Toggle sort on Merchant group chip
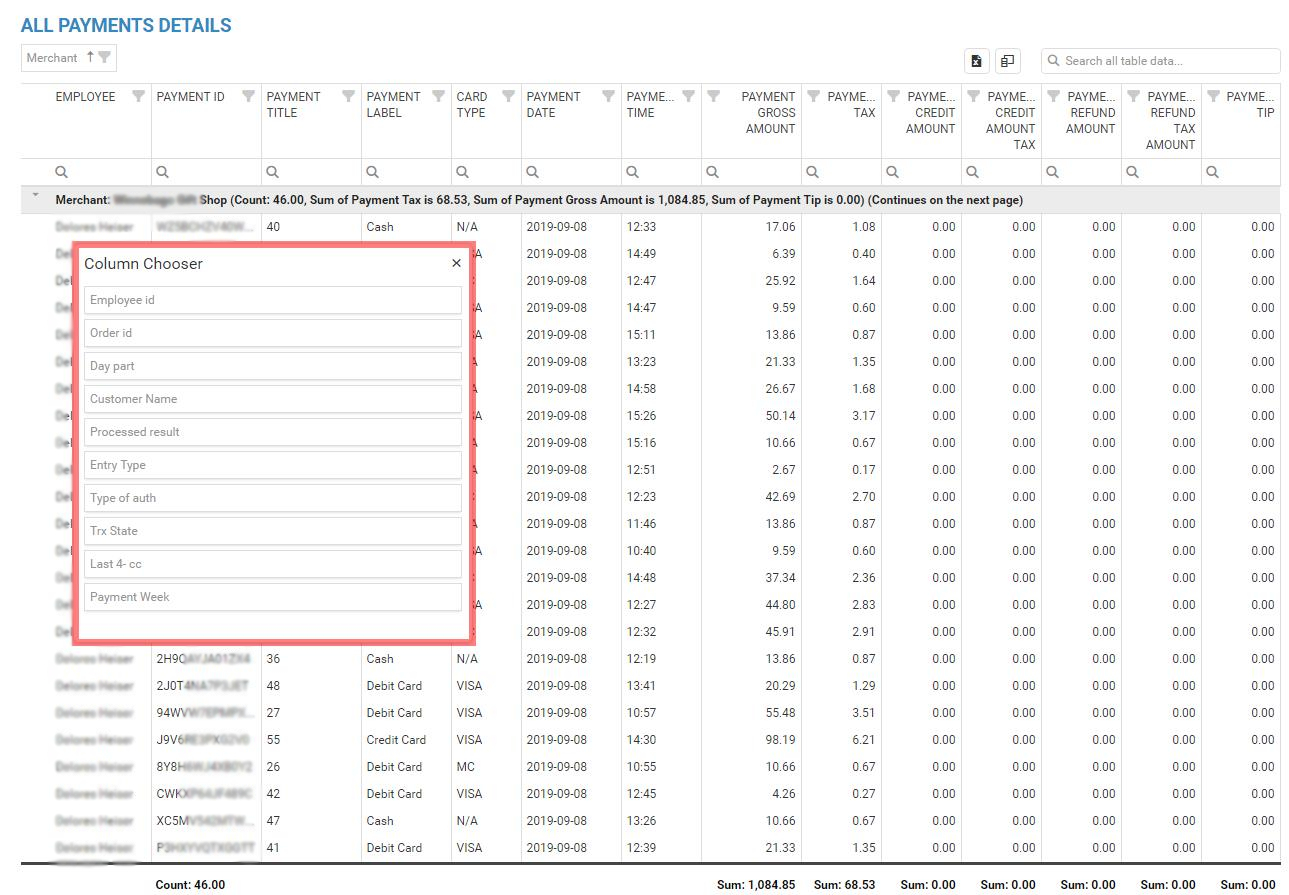Image resolution: width=1289 pixels, height=895 pixels. pos(90,57)
